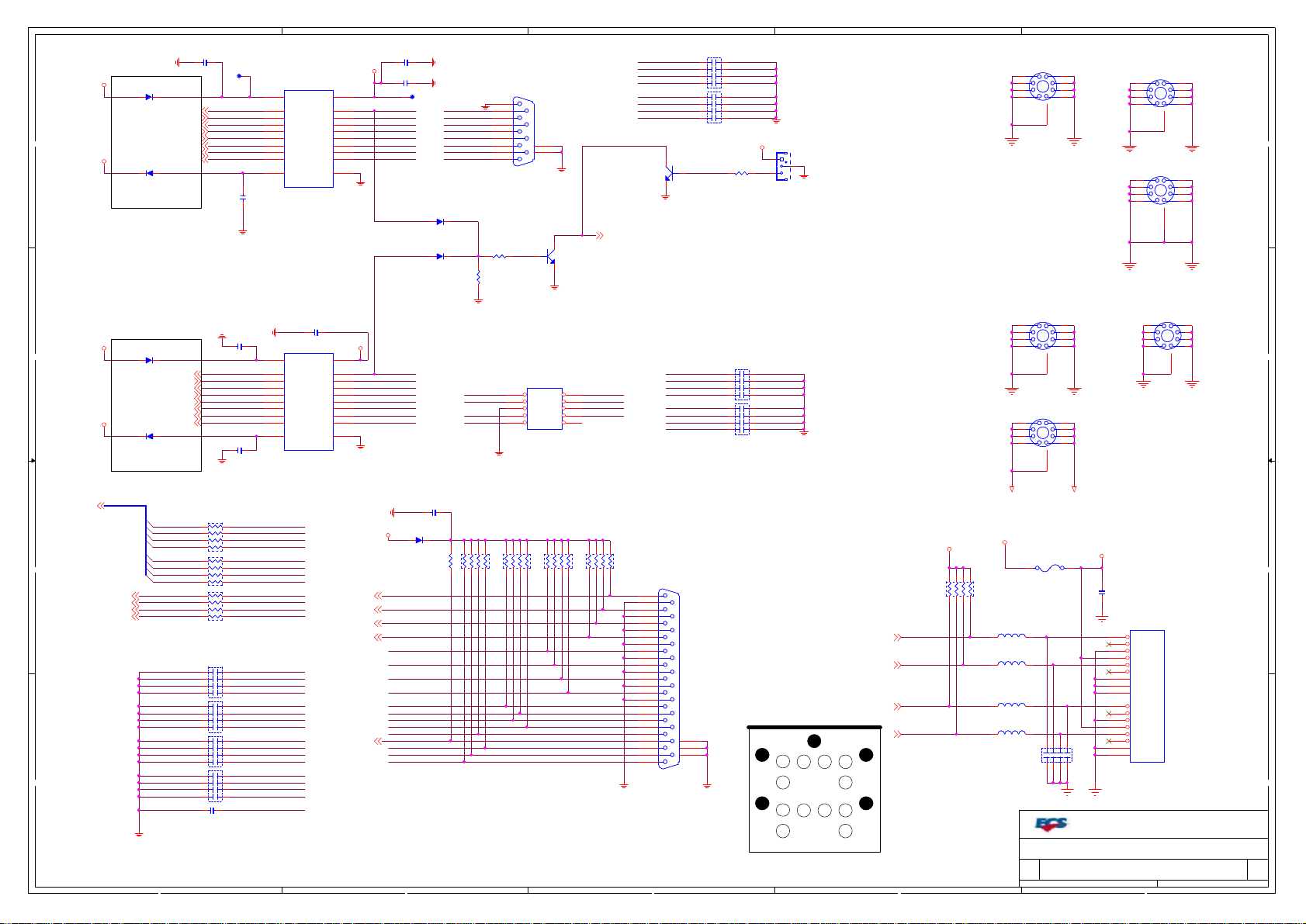1306x924 pixels.
Task: Click the black dot at top of pinout diagram
Action: click(814, 740)
